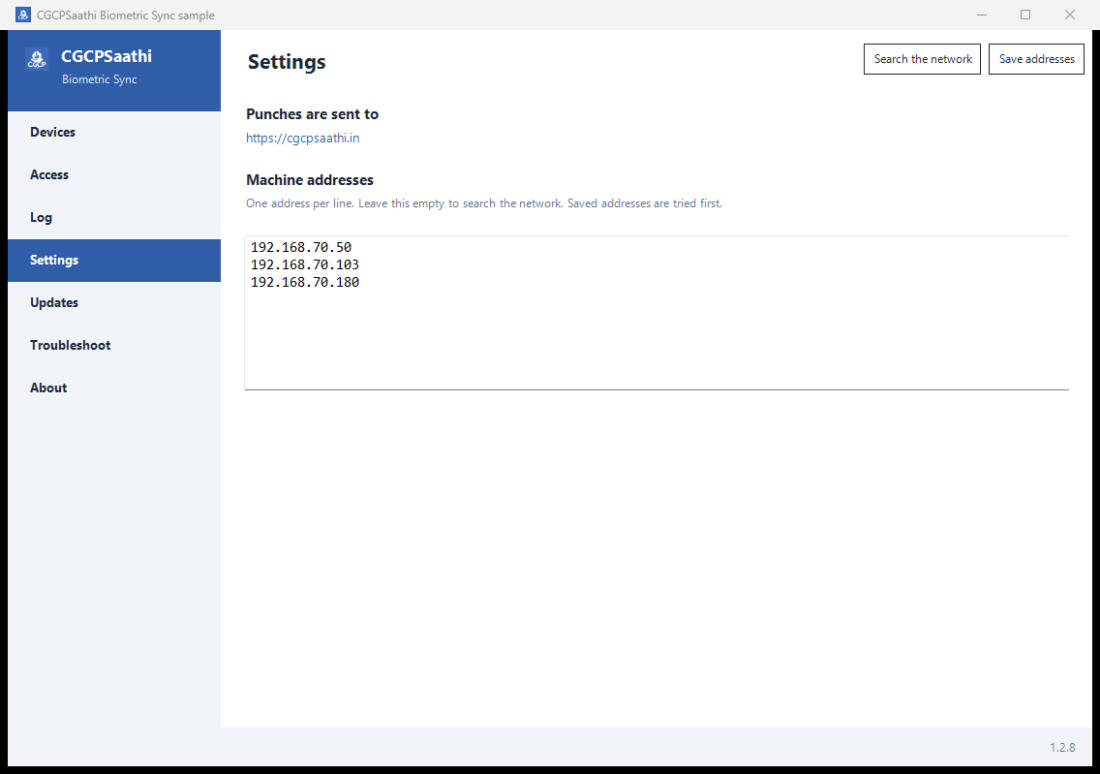Open the Devices section
The height and width of the screenshot is (774, 1100).
coord(114,133)
